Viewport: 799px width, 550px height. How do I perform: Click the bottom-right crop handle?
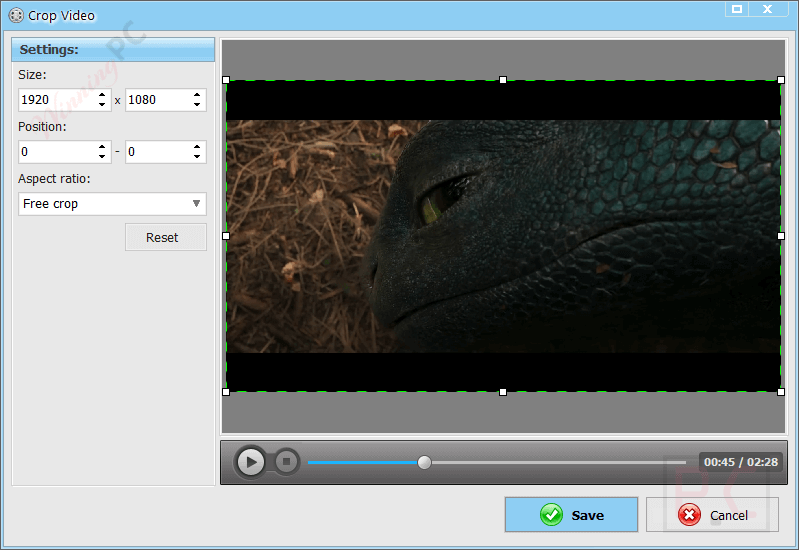pos(781,392)
